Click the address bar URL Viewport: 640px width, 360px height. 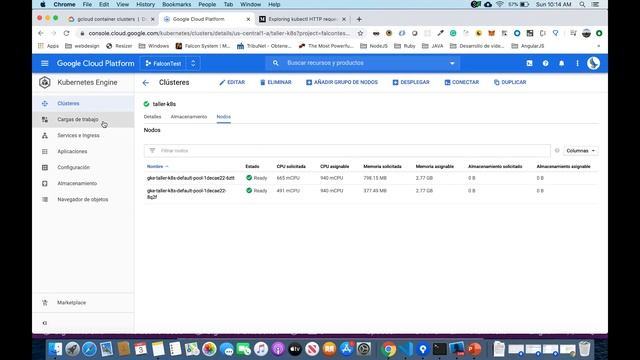coord(219,33)
